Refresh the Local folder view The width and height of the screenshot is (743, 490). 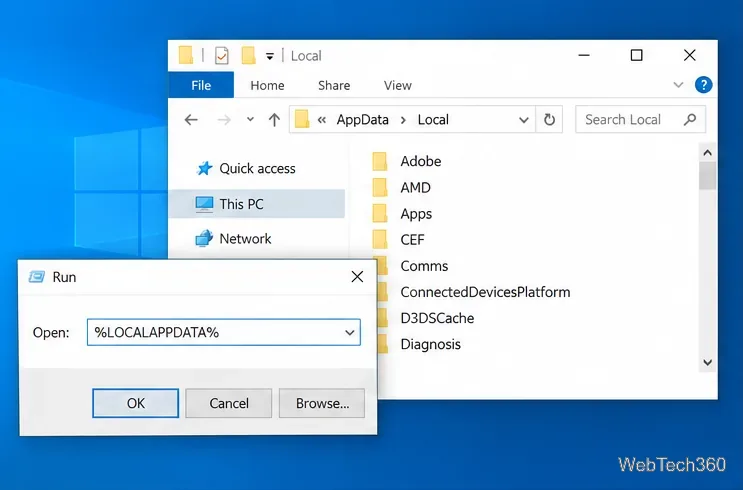(x=549, y=119)
